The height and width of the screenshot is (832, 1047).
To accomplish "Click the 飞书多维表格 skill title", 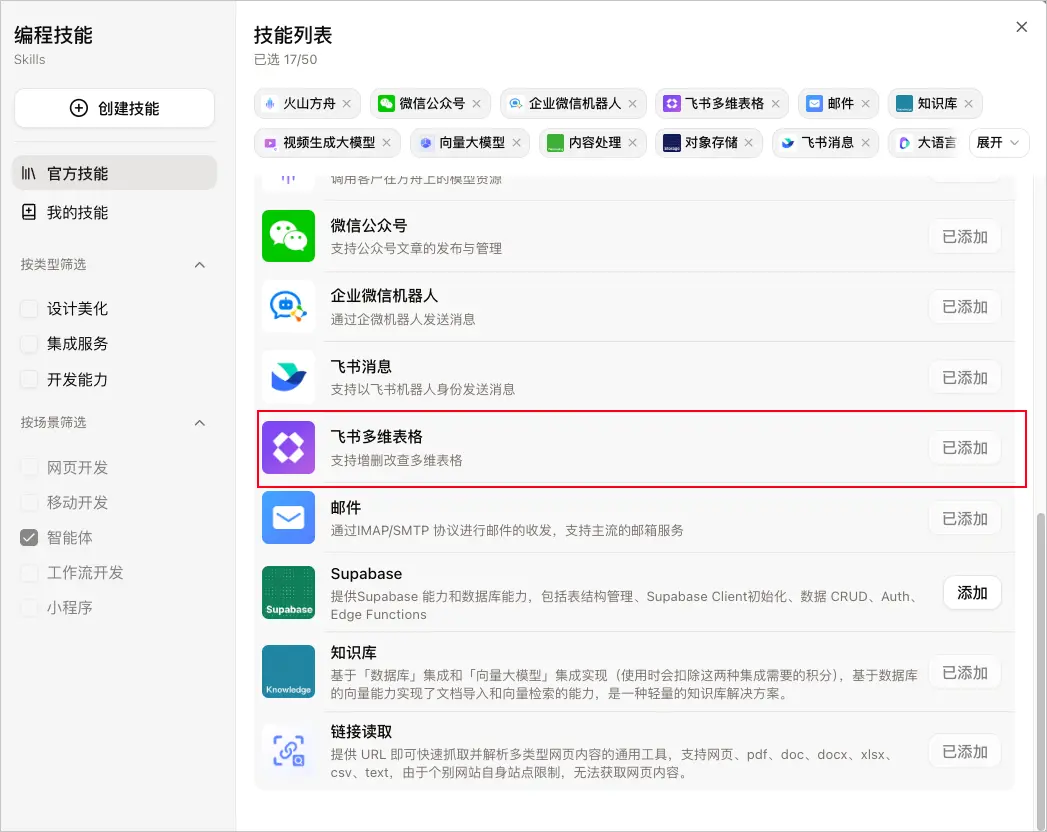I will point(377,437).
